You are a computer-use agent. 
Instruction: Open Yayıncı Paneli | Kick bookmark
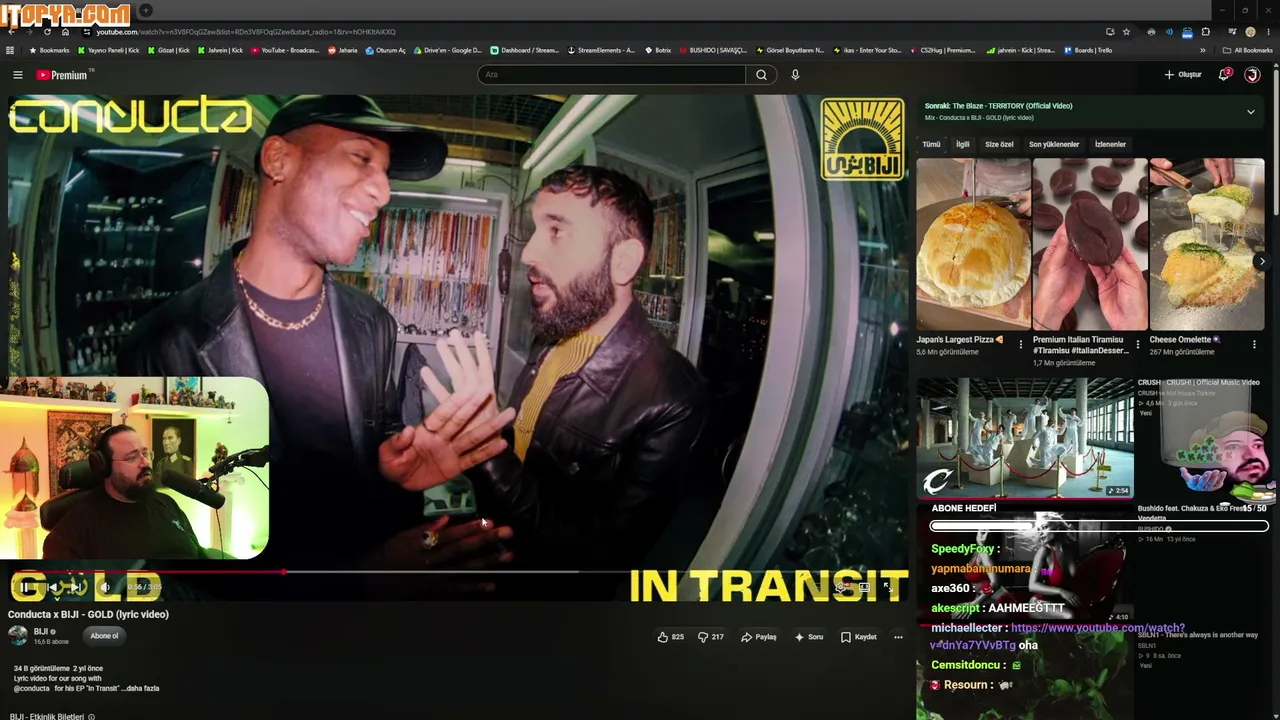[x=108, y=50]
